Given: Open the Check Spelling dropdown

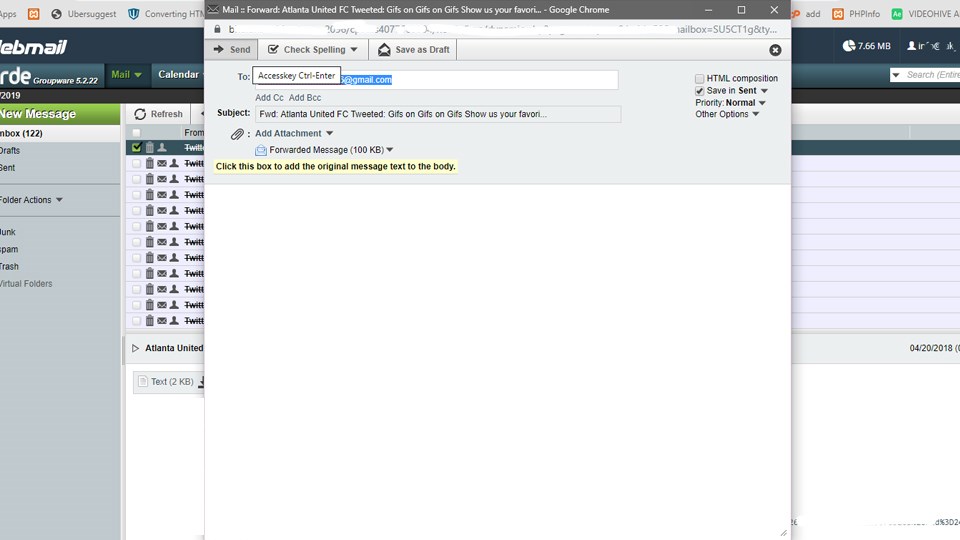Looking at the screenshot, I should (x=313, y=50).
